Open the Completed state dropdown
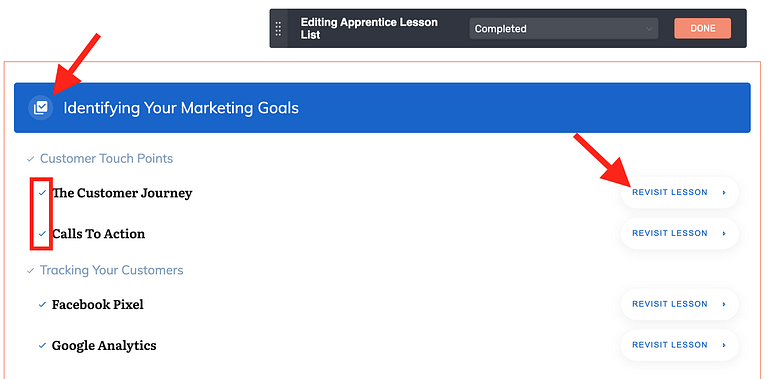The height and width of the screenshot is (379, 769). (564, 28)
